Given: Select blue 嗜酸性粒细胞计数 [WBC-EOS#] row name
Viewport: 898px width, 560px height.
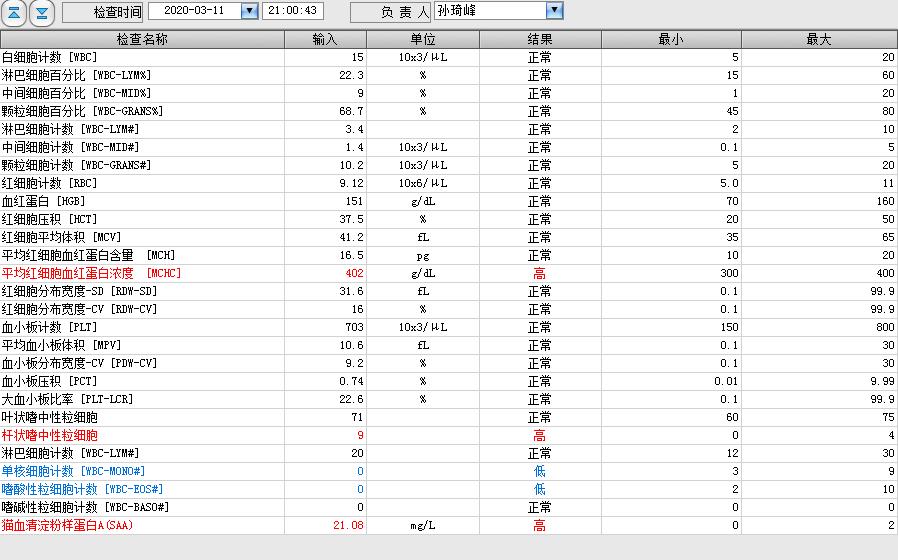Looking at the screenshot, I should pos(82,489).
